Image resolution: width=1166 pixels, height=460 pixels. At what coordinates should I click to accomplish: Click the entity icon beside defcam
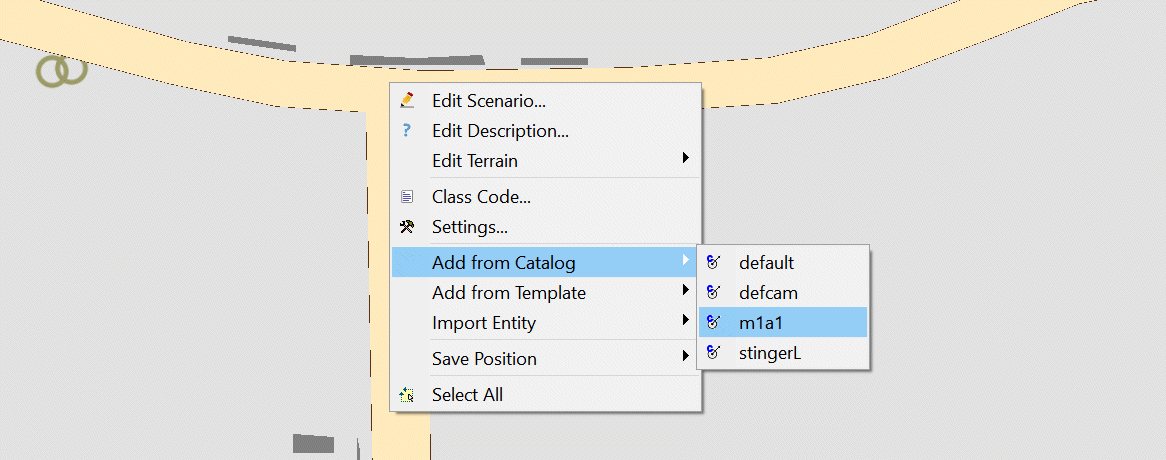[713, 293]
